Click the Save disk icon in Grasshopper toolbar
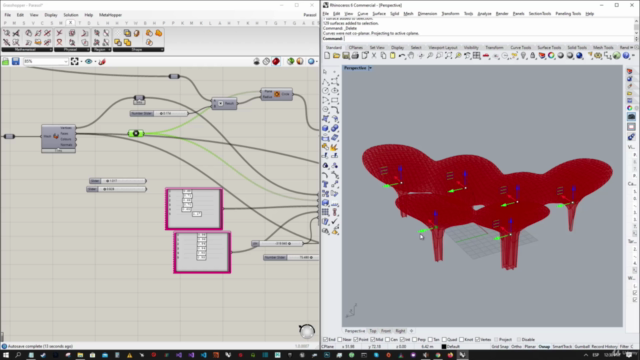Image resolution: width=640 pixels, height=360 pixels. click(x=16, y=61)
